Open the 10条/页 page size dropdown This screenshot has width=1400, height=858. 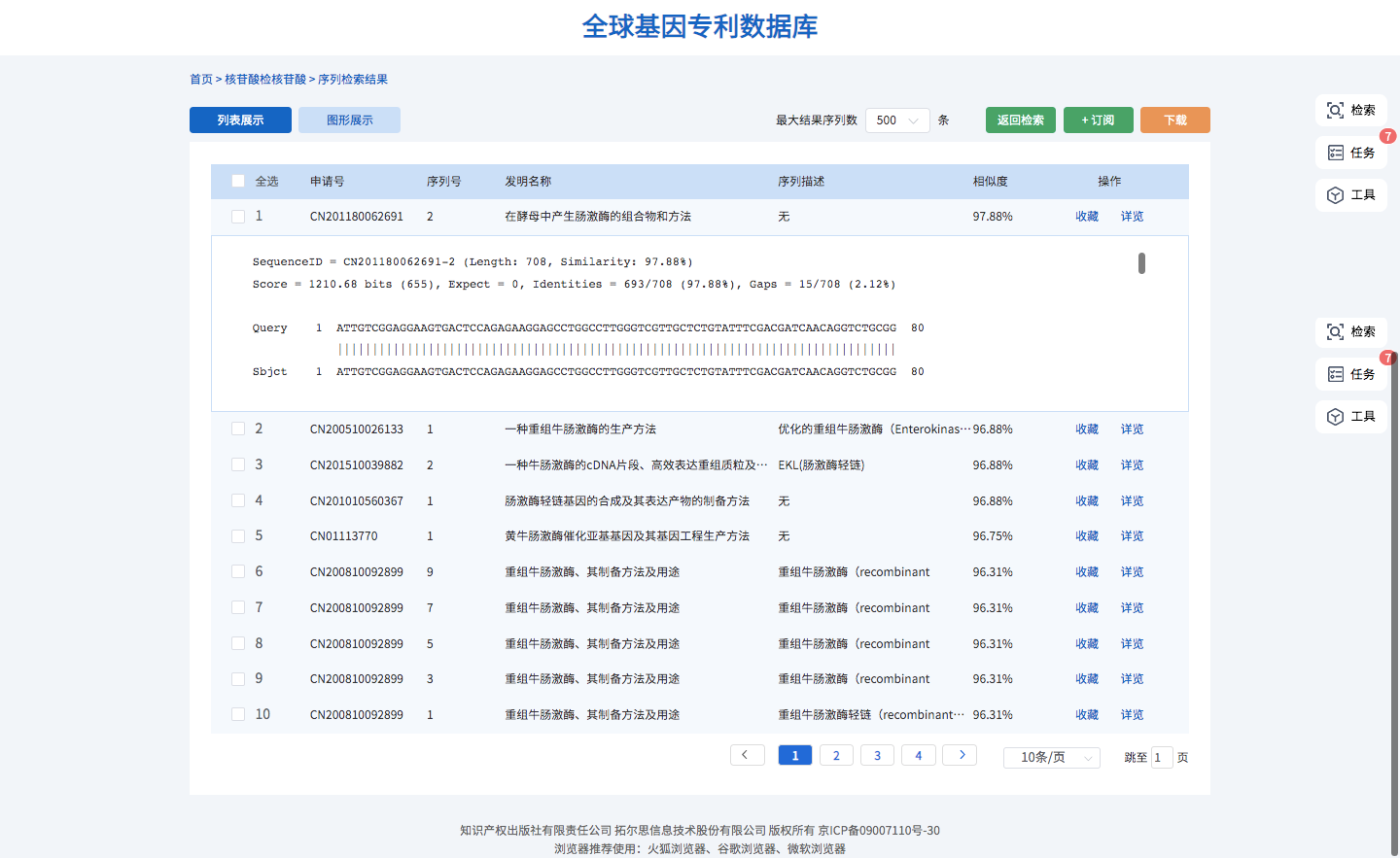pyautogui.click(x=1051, y=757)
